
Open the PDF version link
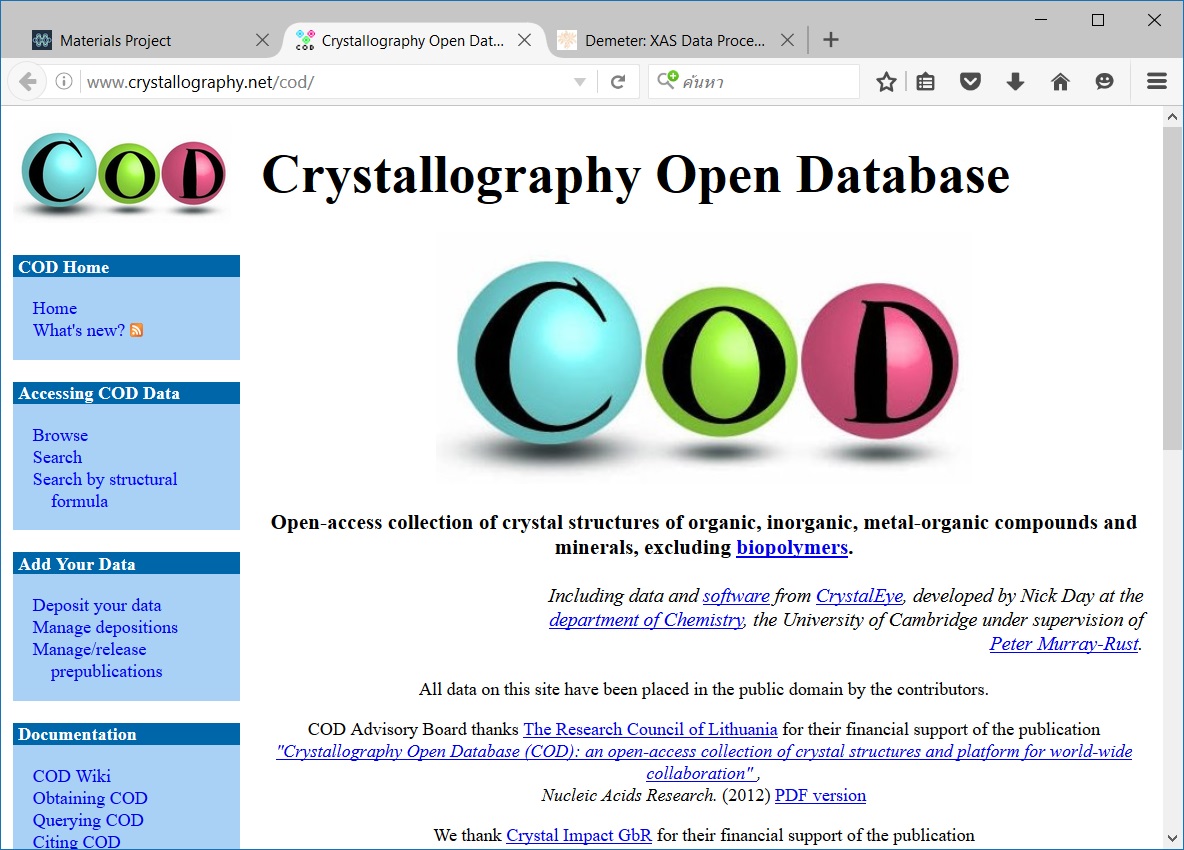(x=820, y=795)
